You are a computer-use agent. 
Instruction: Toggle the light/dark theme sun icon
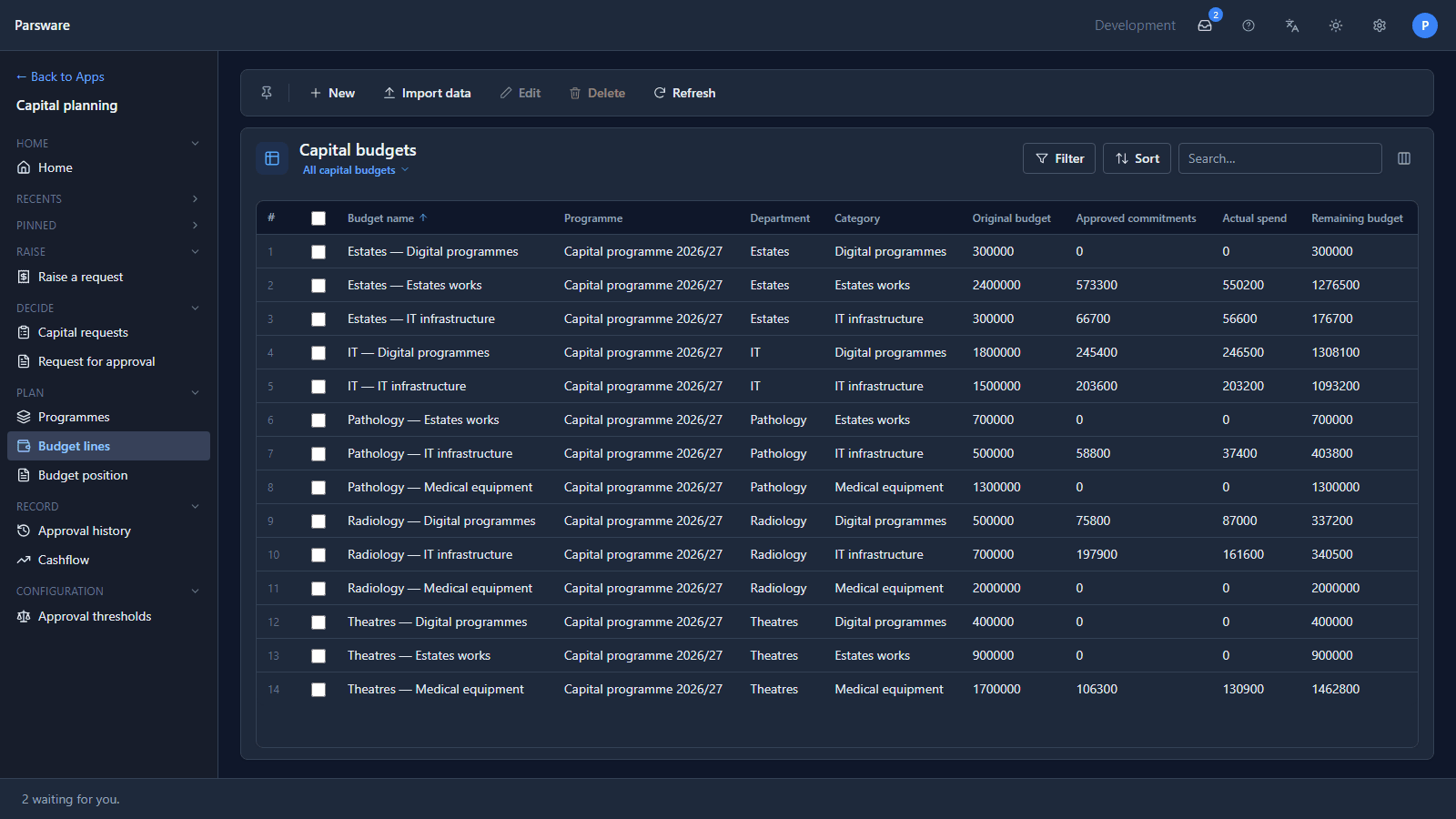[1336, 25]
